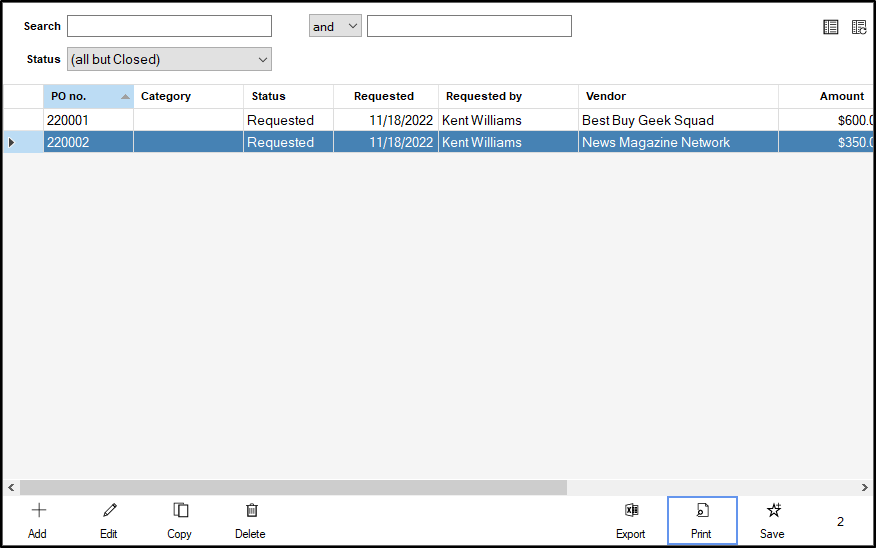Export the list to Excel

tap(631, 511)
